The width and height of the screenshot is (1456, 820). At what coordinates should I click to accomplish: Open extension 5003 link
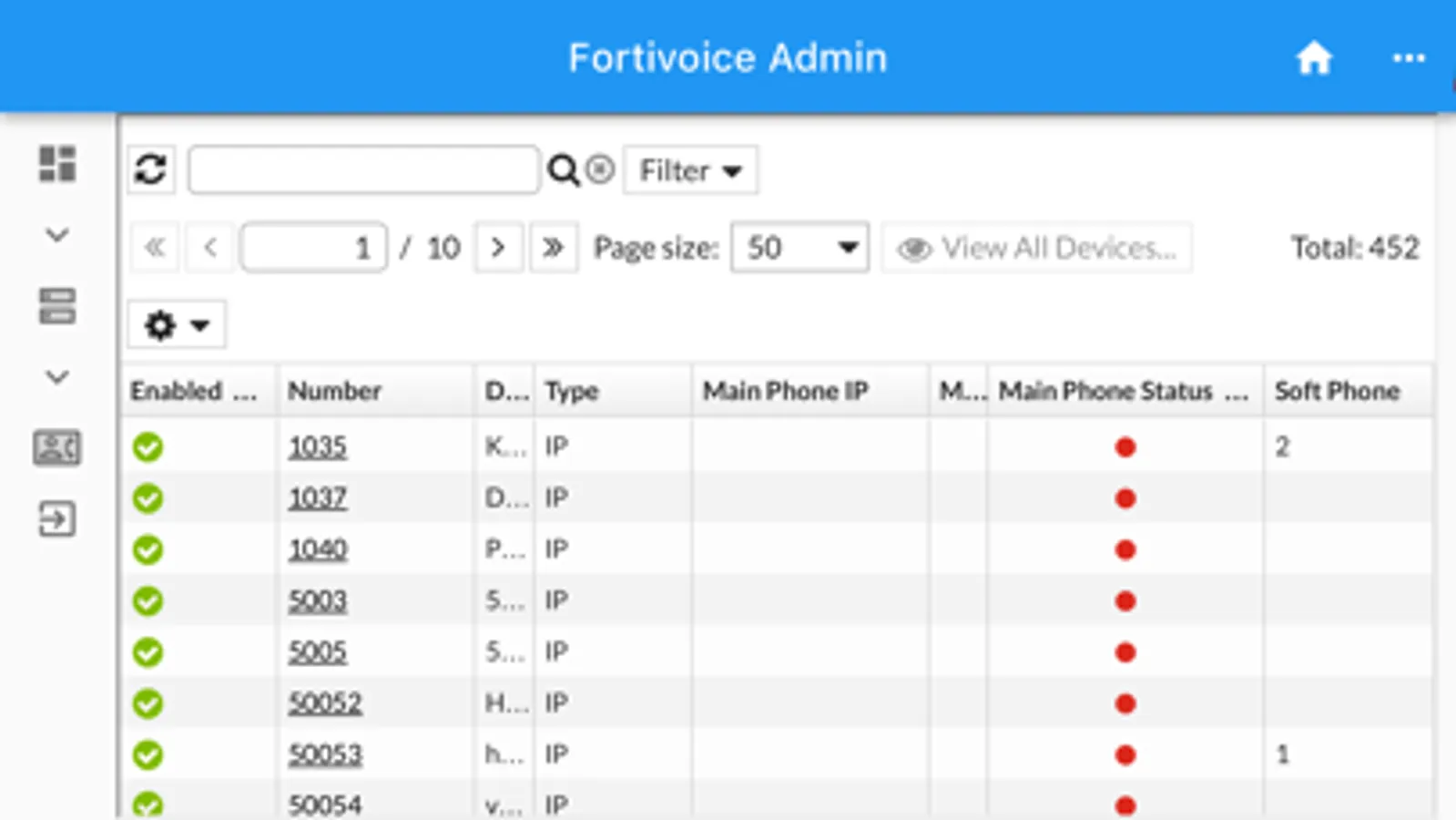tap(318, 601)
